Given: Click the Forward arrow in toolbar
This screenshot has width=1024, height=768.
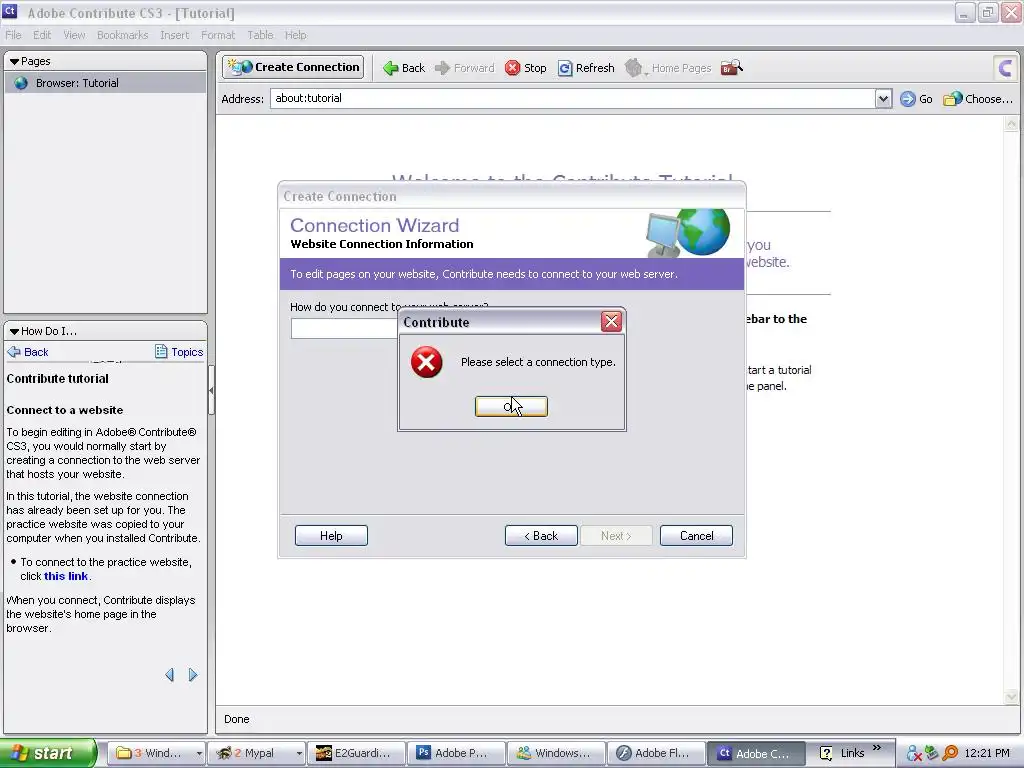Looking at the screenshot, I should [x=464, y=68].
